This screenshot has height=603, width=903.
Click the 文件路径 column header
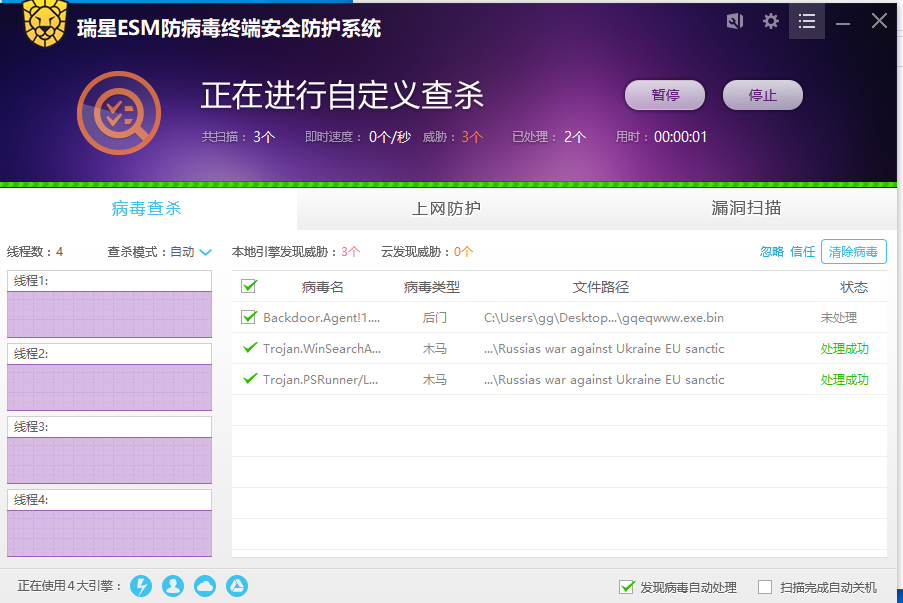601,287
